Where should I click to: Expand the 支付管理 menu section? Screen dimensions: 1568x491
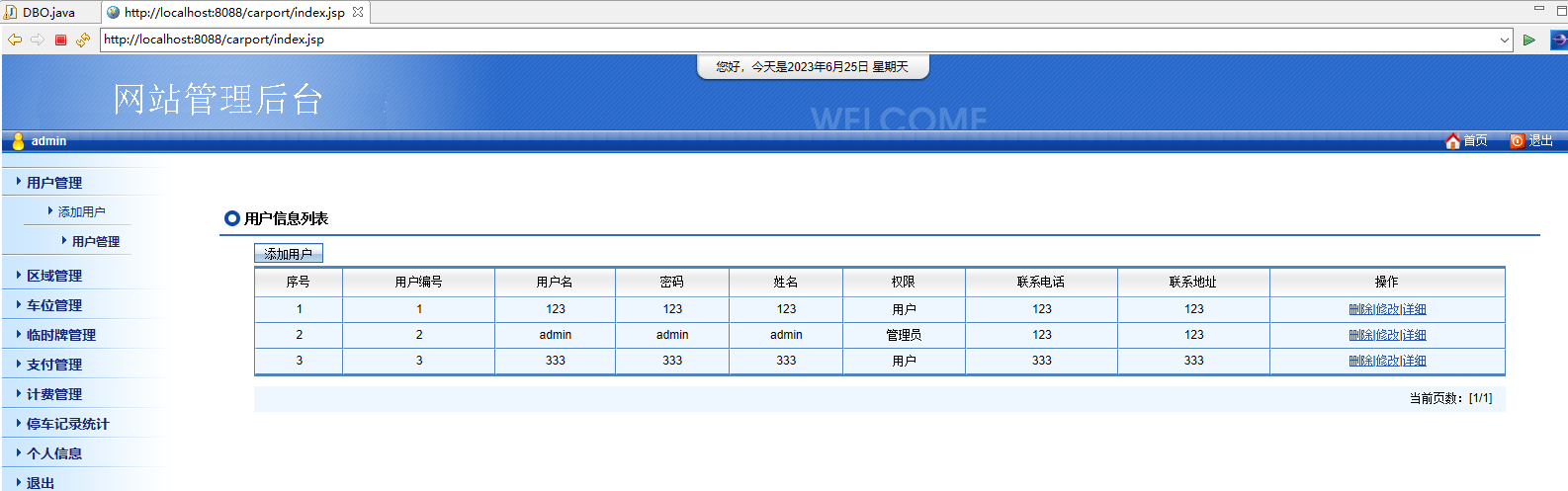point(54,365)
